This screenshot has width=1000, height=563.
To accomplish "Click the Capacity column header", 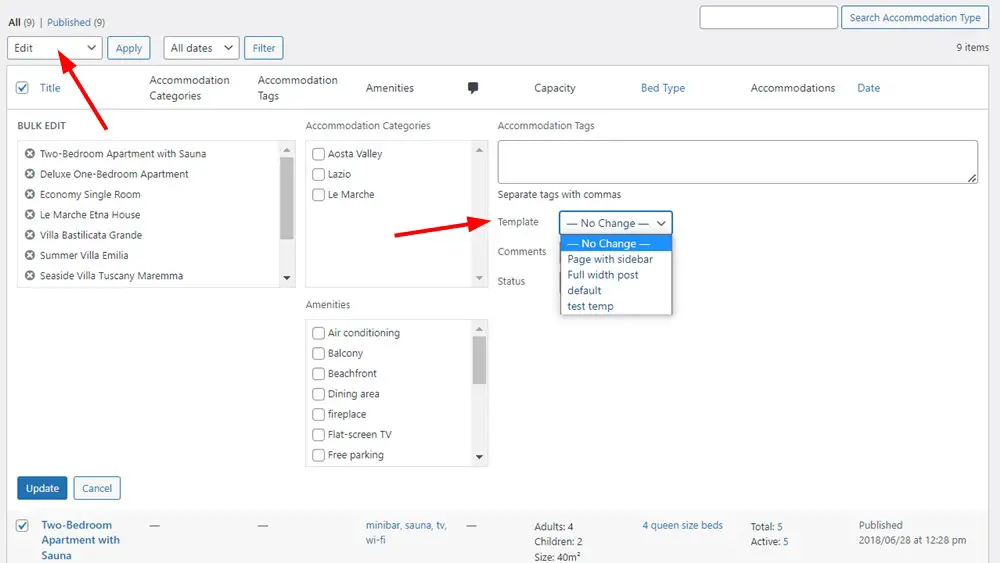I will [554, 88].
